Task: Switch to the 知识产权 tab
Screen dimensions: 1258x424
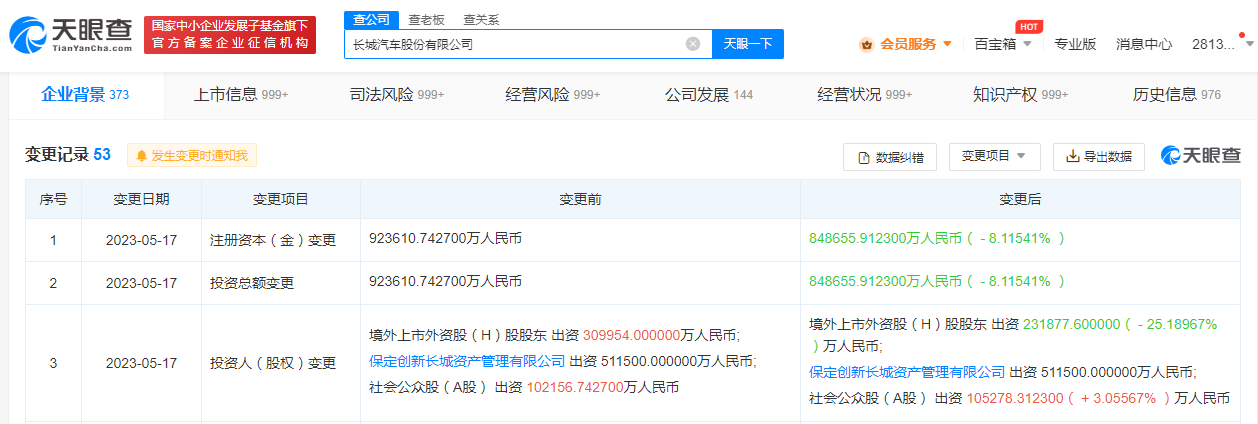Action: coord(1020,95)
